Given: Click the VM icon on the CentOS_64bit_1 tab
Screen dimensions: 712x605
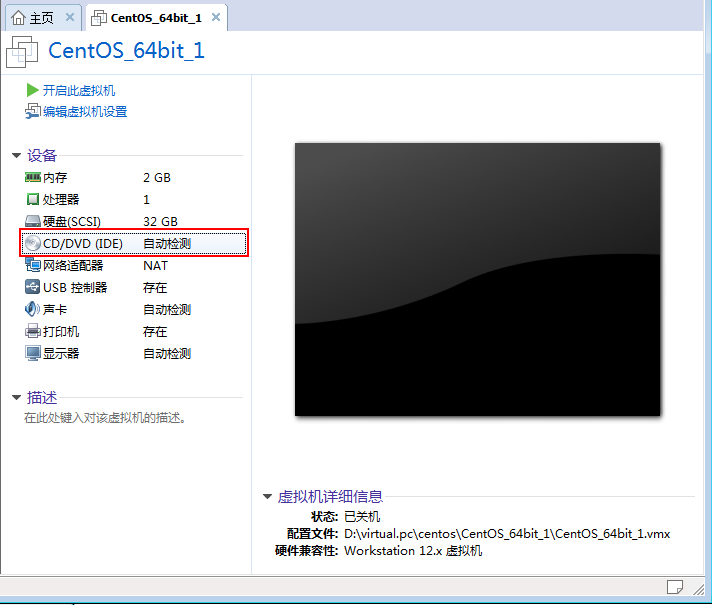Looking at the screenshot, I should pos(99,18).
